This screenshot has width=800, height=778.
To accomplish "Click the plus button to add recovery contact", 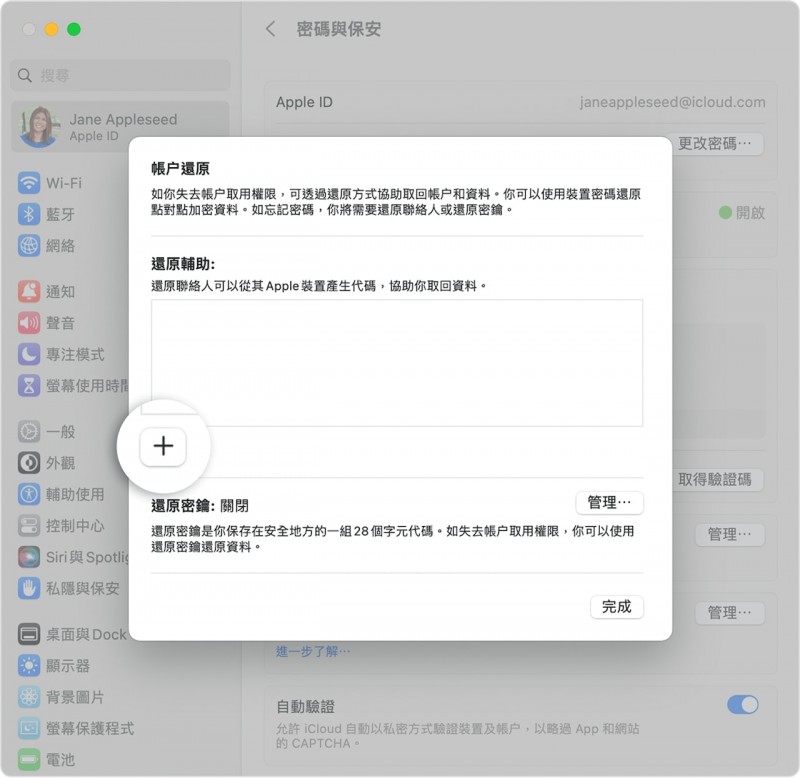I will [x=163, y=447].
